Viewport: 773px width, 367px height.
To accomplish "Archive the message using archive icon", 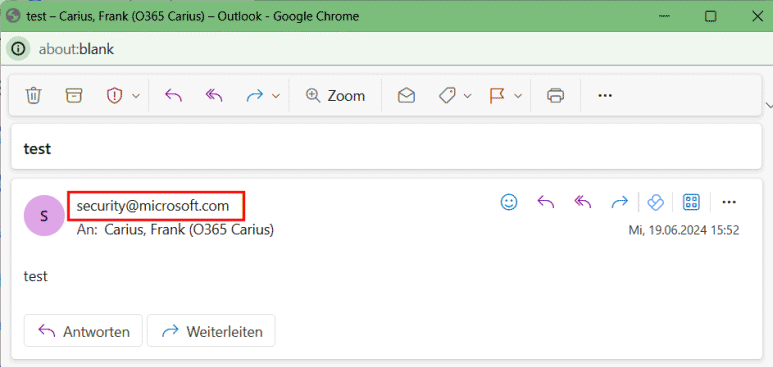I will (74, 95).
